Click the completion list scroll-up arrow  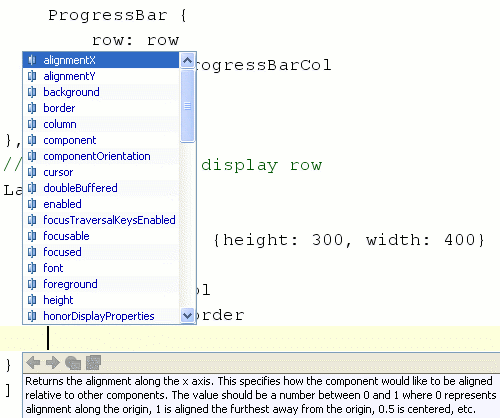[x=187, y=60]
